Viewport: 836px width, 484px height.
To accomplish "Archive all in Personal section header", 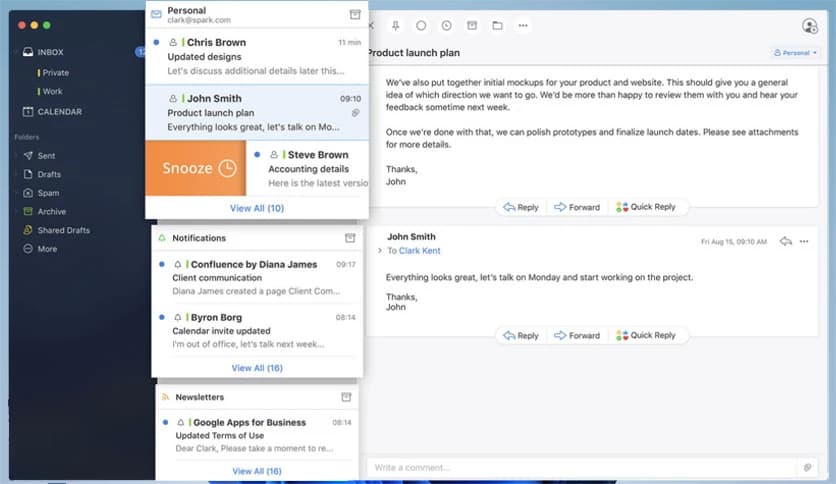I will tap(355, 14).
